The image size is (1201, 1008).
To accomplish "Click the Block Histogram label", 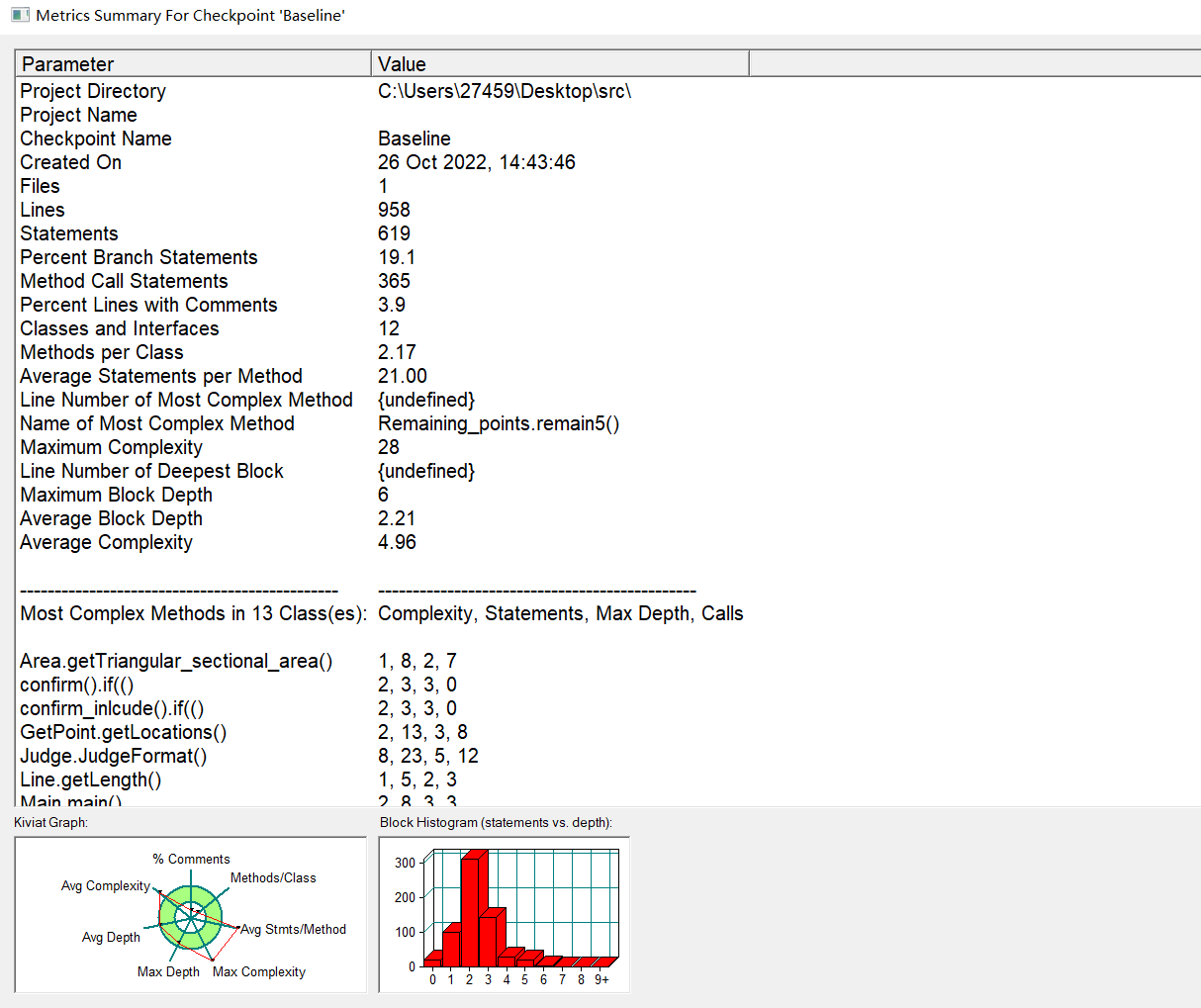I will tap(496, 822).
